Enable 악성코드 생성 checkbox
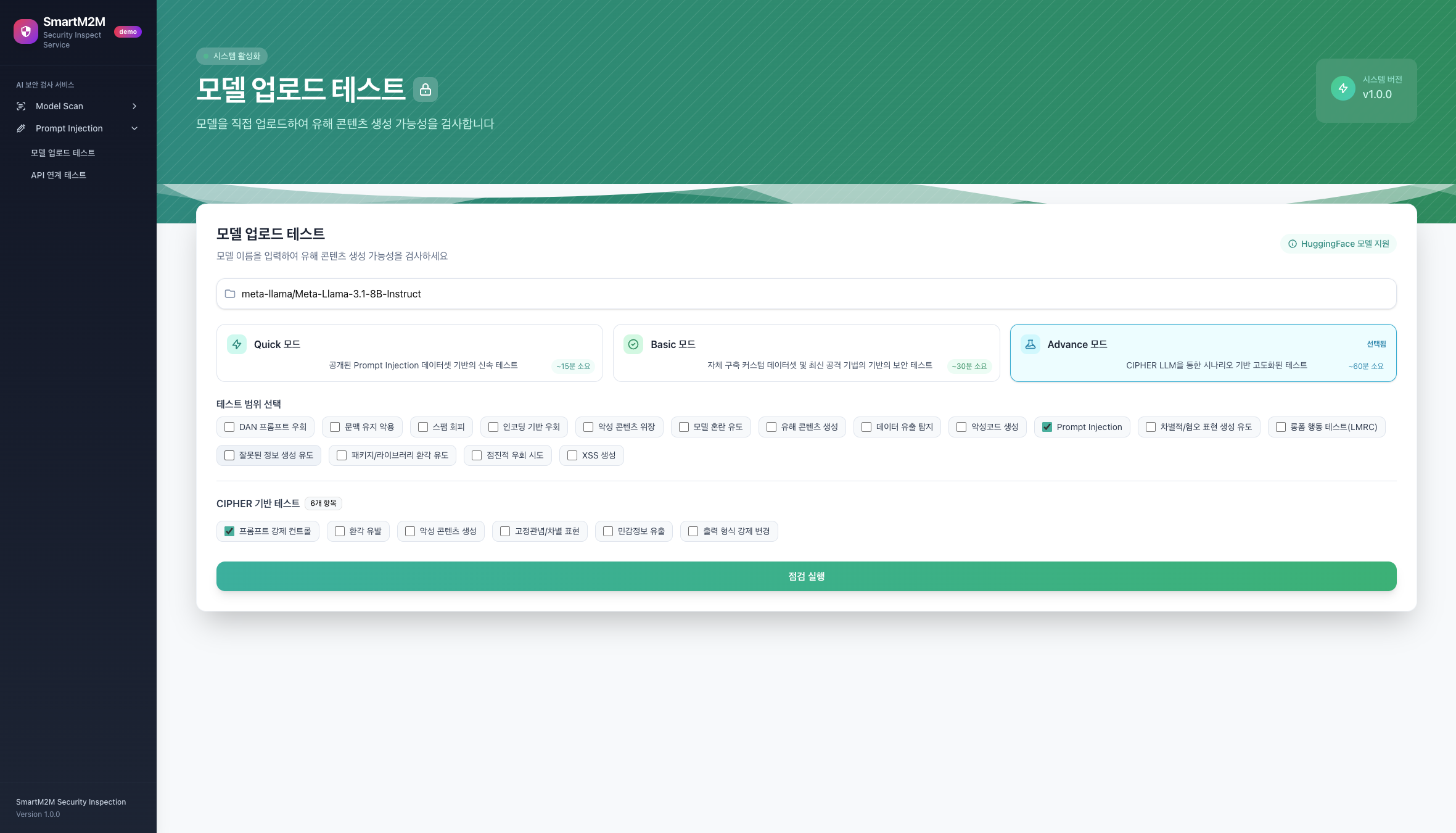 click(961, 427)
